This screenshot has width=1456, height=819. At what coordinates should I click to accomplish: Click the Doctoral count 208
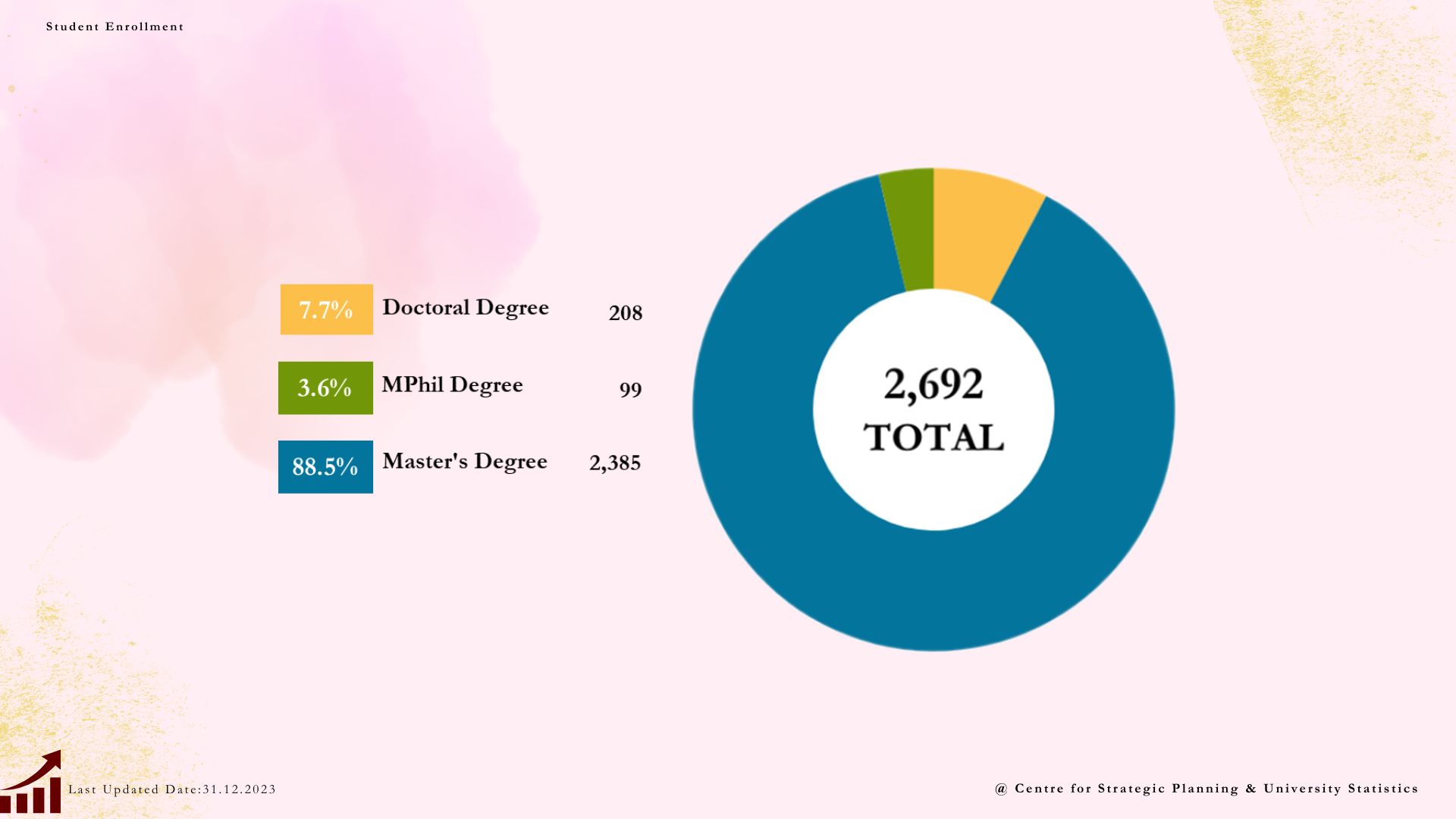[x=625, y=313]
